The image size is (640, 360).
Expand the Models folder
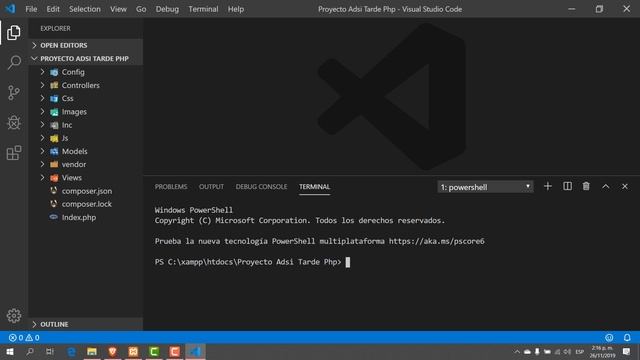86,151
